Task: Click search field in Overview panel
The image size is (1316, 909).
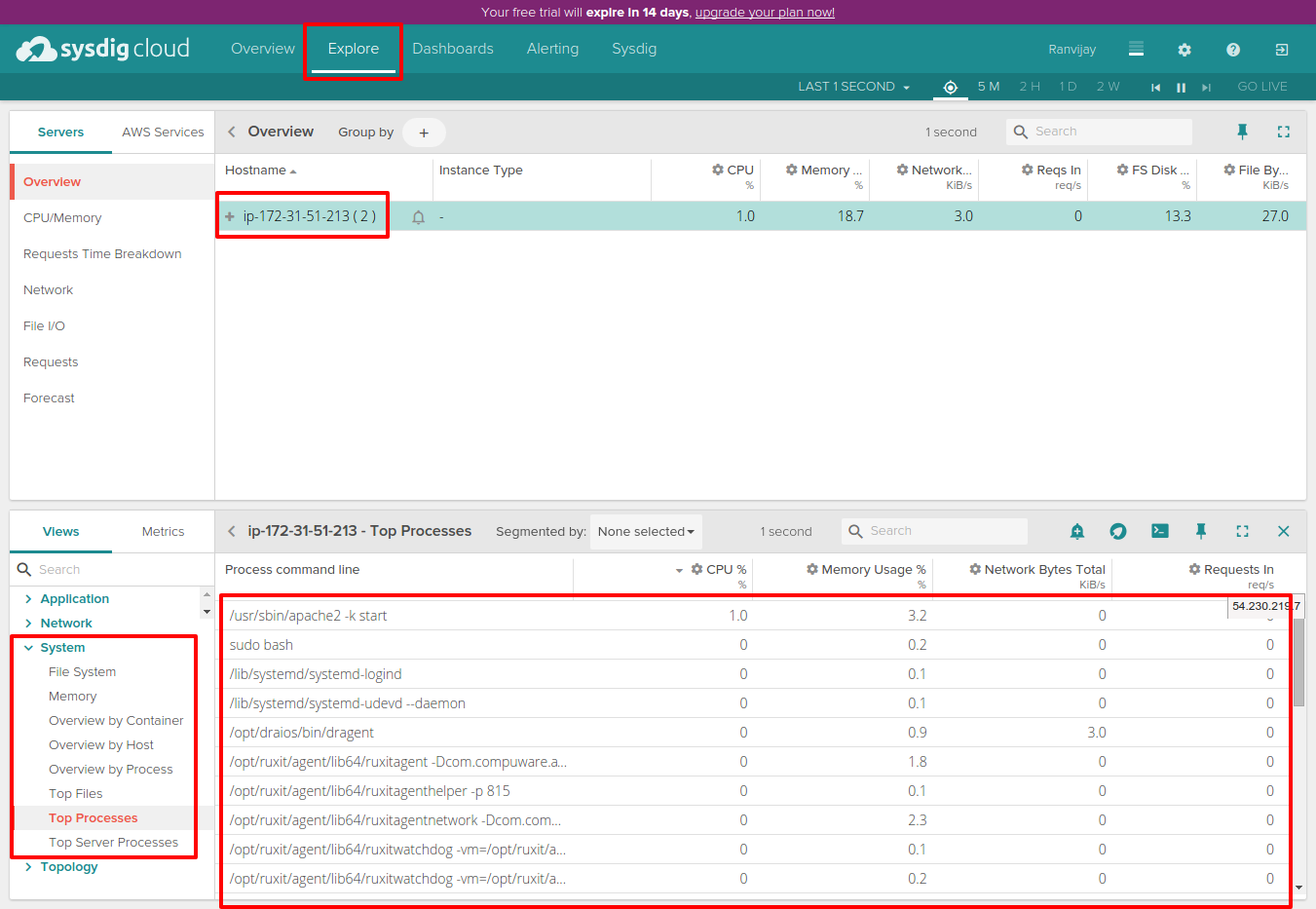Action: point(1099,132)
